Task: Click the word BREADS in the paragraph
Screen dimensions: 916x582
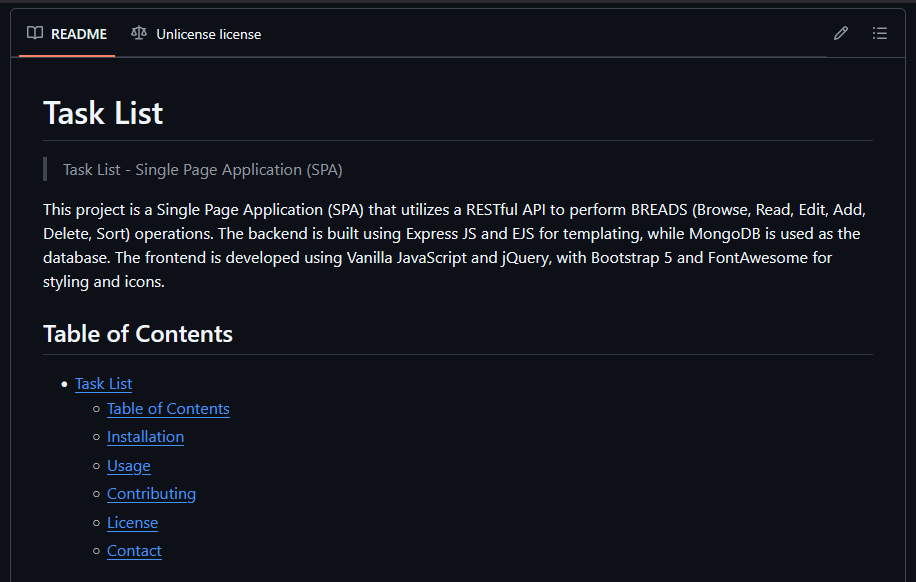Action: (x=659, y=210)
